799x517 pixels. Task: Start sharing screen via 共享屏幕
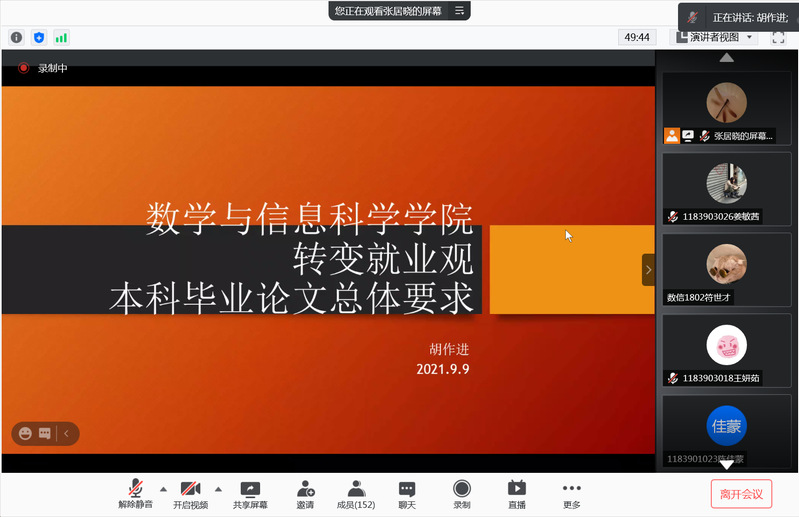tap(250, 493)
